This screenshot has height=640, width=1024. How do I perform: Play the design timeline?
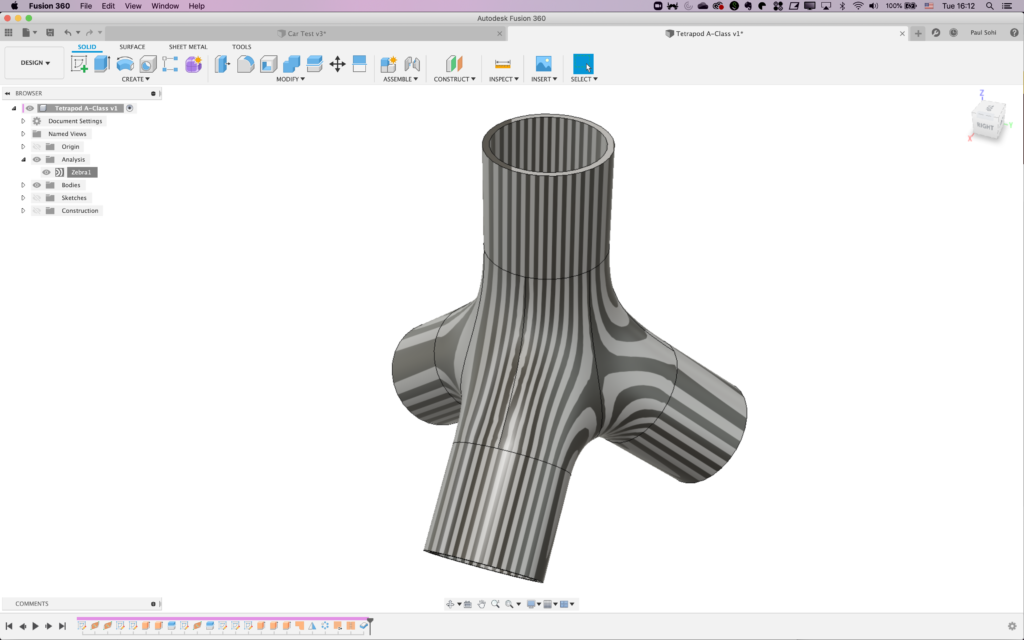pyautogui.click(x=35, y=626)
